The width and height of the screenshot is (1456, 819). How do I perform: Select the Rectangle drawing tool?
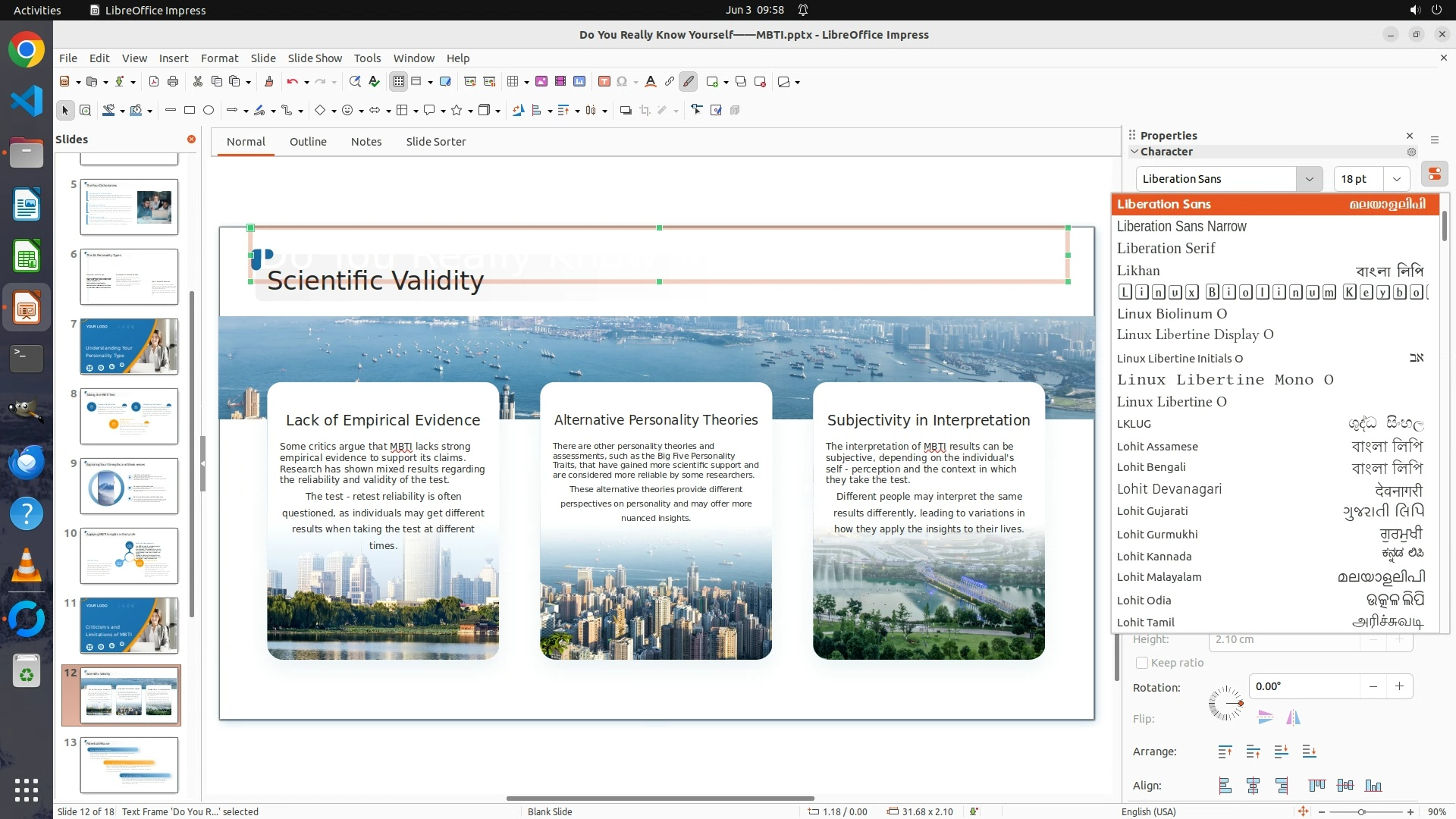tap(190, 111)
